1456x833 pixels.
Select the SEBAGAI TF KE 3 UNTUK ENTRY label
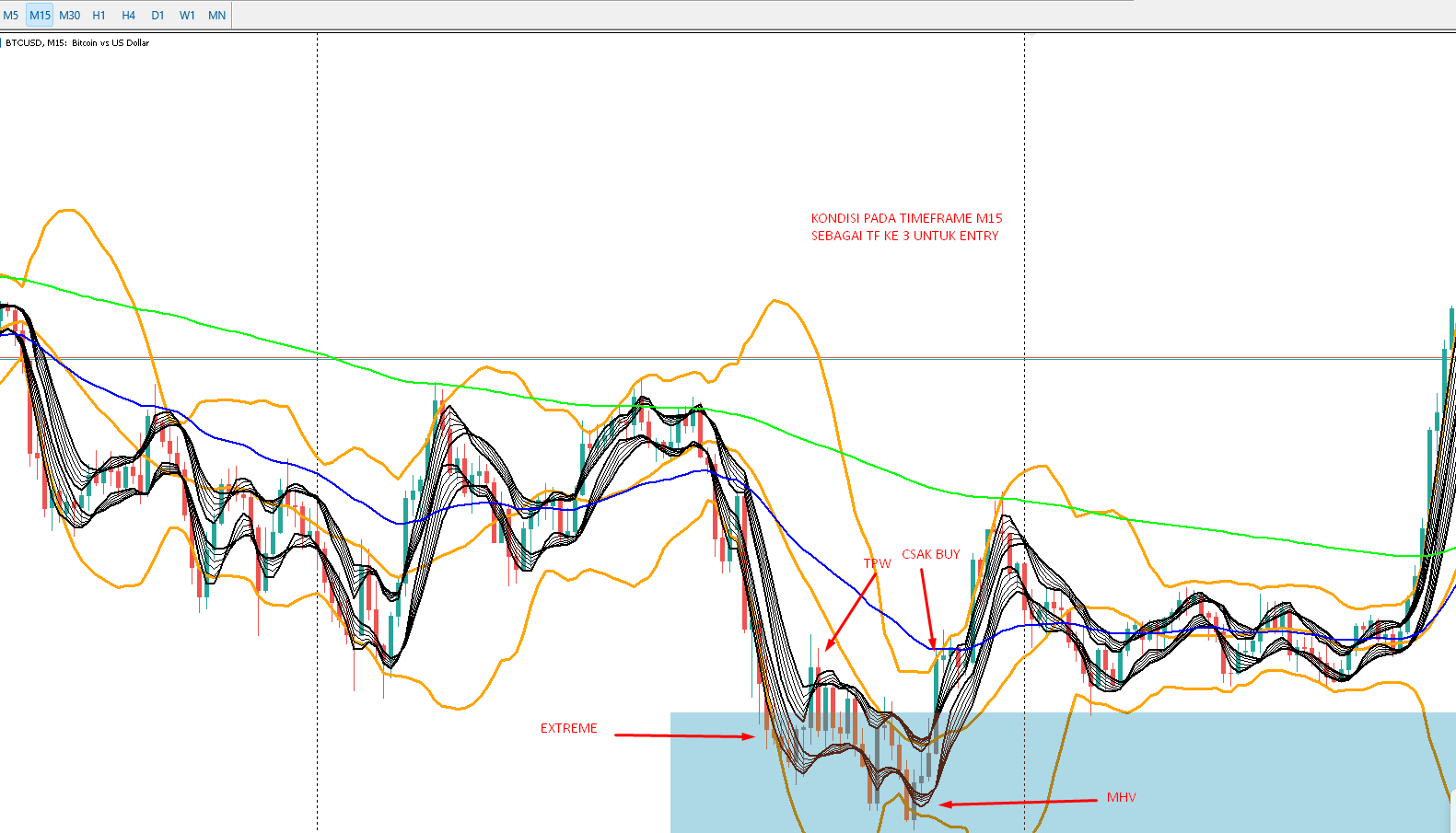pos(904,236)
